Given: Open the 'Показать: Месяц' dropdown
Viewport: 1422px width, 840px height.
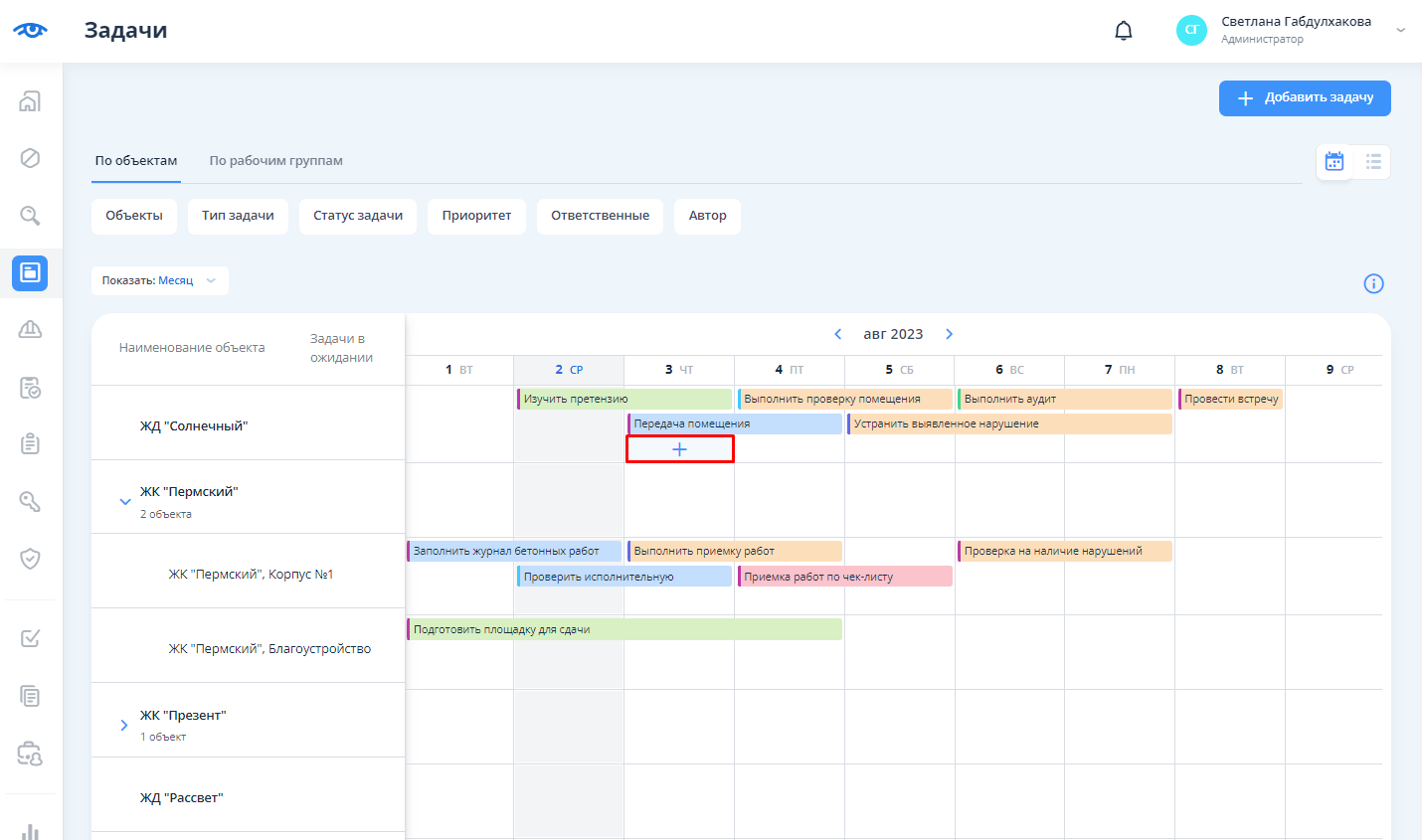Looking at the screenshot, I should pos(159,280).
